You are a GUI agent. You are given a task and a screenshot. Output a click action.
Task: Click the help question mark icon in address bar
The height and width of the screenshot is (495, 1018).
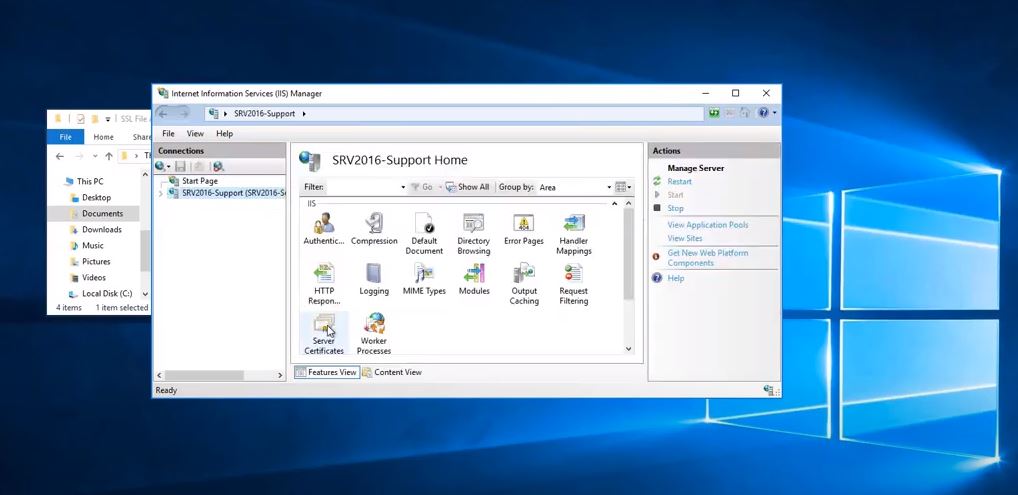coord(764,113)
